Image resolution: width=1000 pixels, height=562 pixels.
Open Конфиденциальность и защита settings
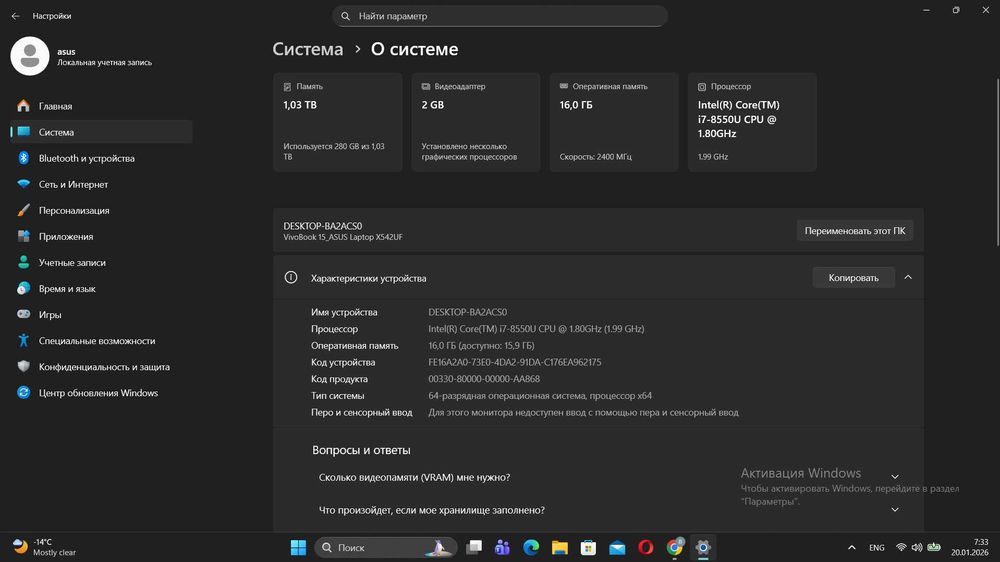pyautogui.click(x=101, y=367)
